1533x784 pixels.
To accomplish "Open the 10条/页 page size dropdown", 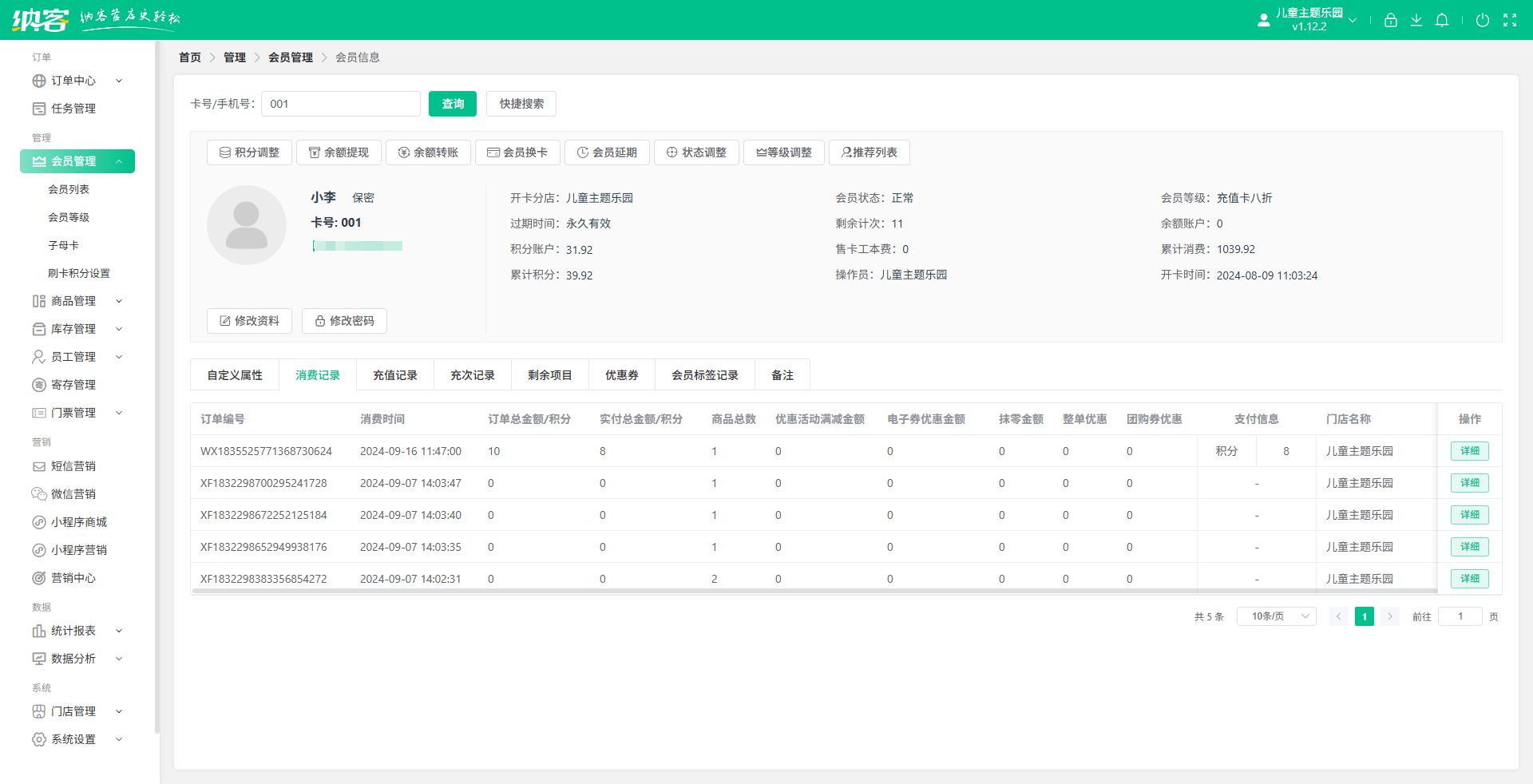I will pos(1276,616).
